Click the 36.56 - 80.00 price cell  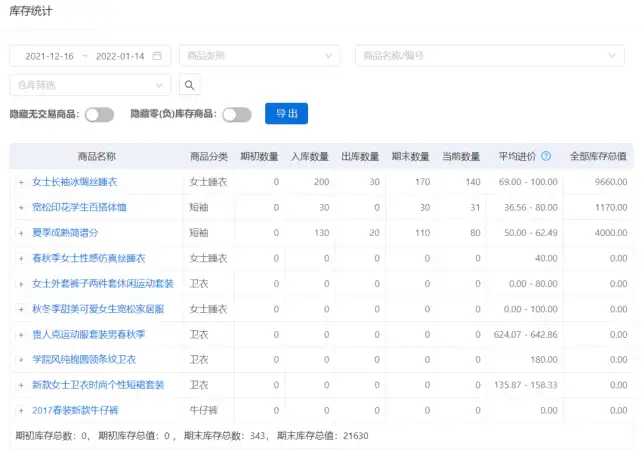(x=531, y=207)
